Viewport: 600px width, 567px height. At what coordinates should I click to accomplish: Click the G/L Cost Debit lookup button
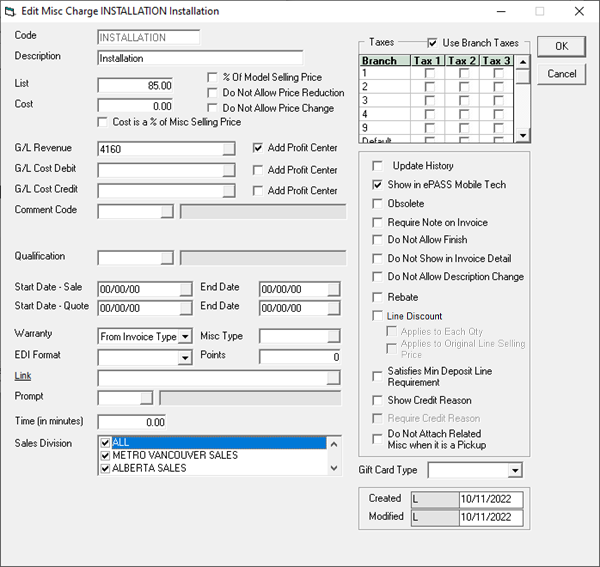point(229,170)
